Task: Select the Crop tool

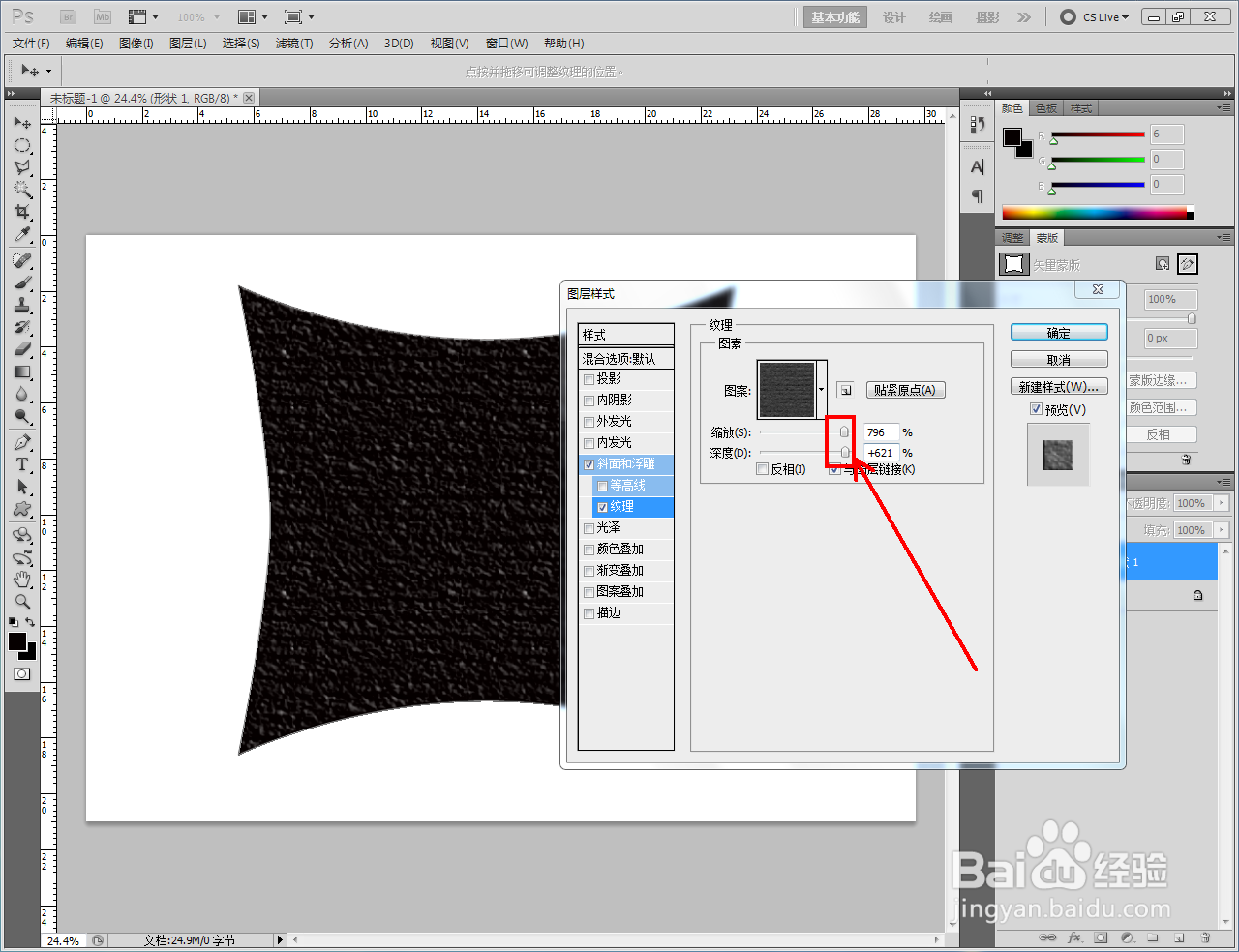Action: tap(22, 212)
